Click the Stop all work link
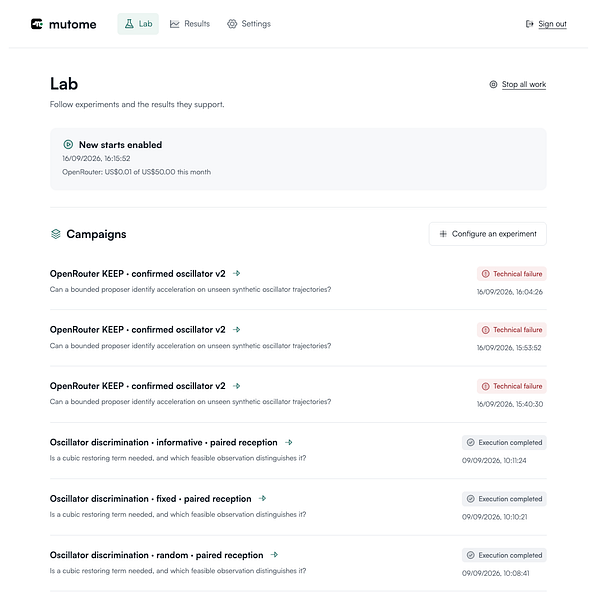This screenshot has width=600, height=595. (x=523, y=84)
